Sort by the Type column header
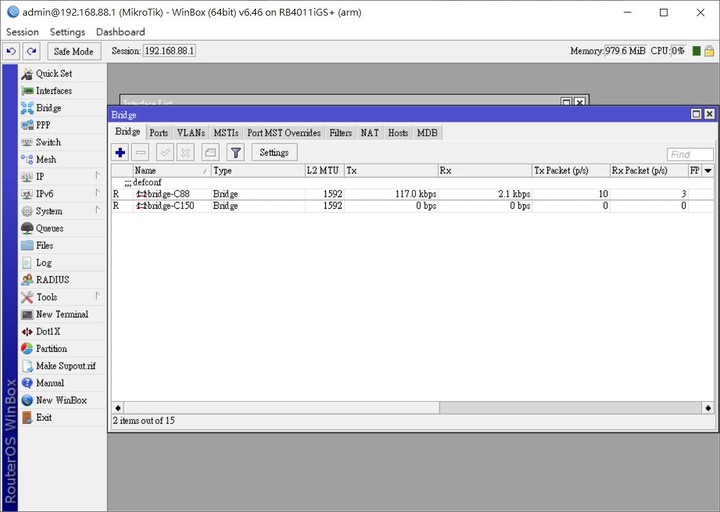Viewport: 720px width, 512px height. click(x=258, y=171)
